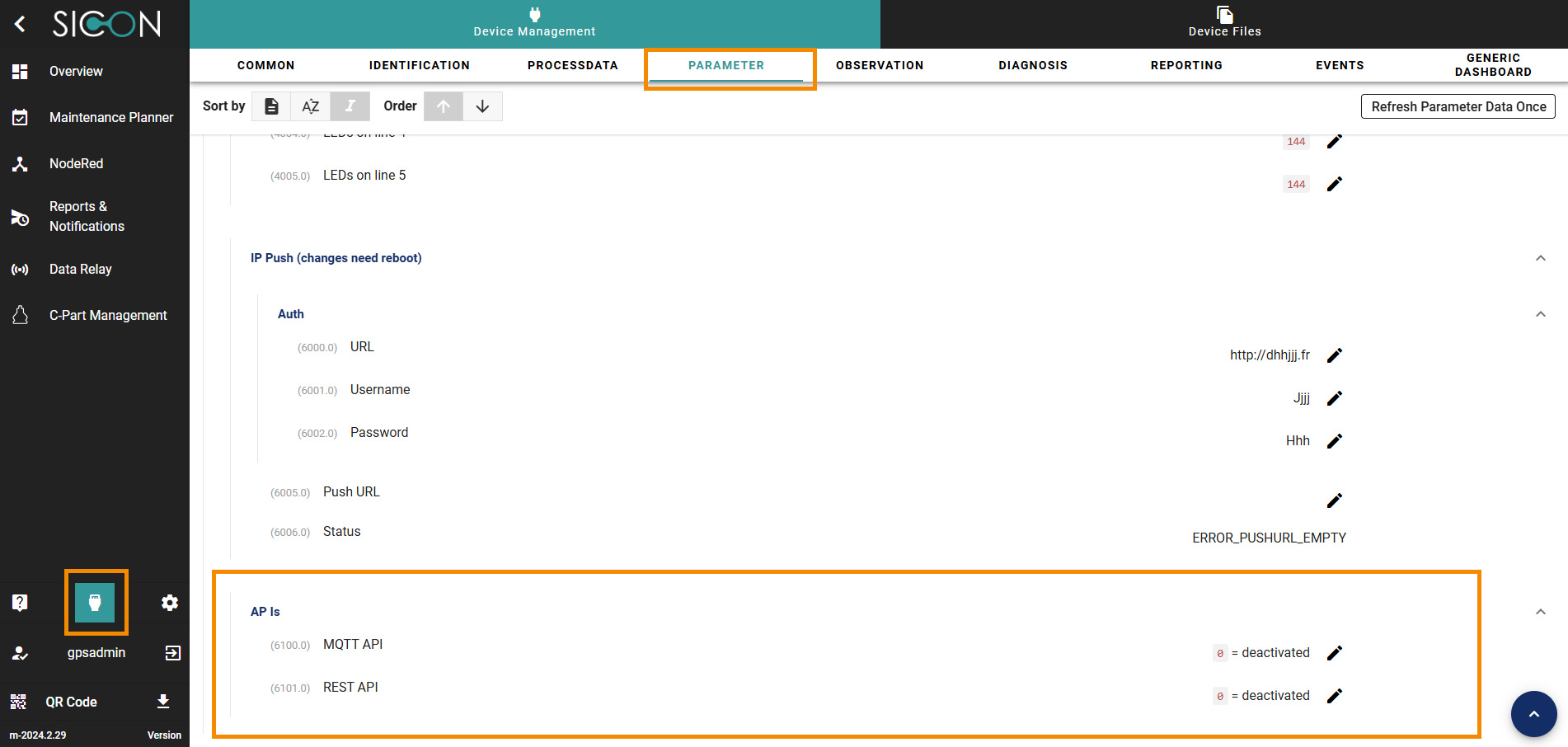Open the Data Relay page

click(x=80, y=269)
